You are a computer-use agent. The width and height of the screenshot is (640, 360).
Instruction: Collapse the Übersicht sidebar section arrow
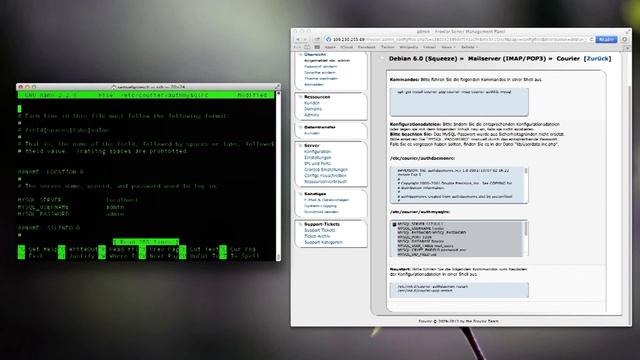pos(300,54)
